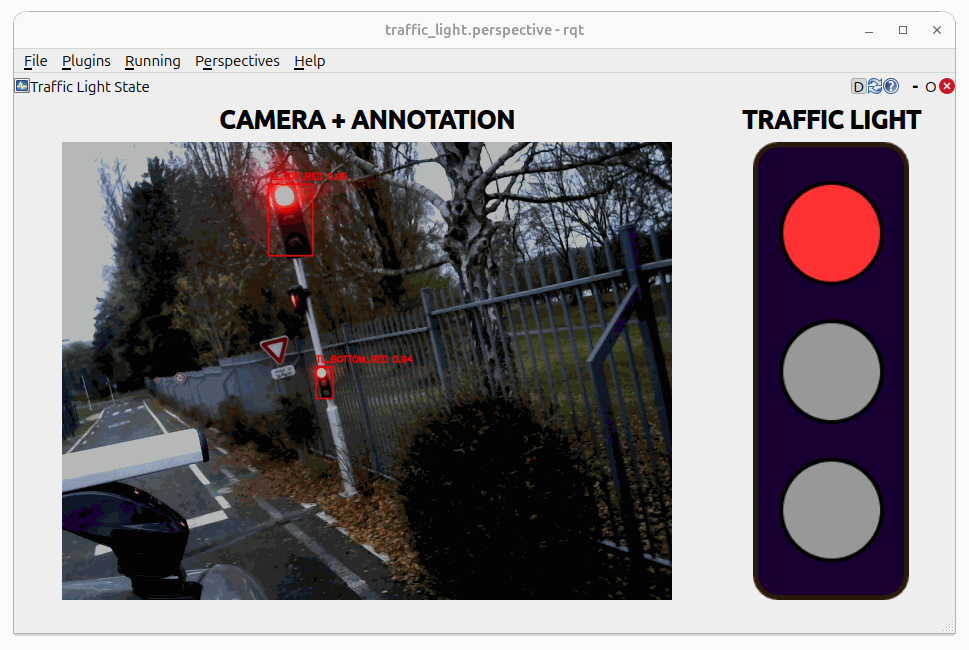This screenshot has height=650, width=969.
Task: Open the Help menu
Action: click(309, 61)
